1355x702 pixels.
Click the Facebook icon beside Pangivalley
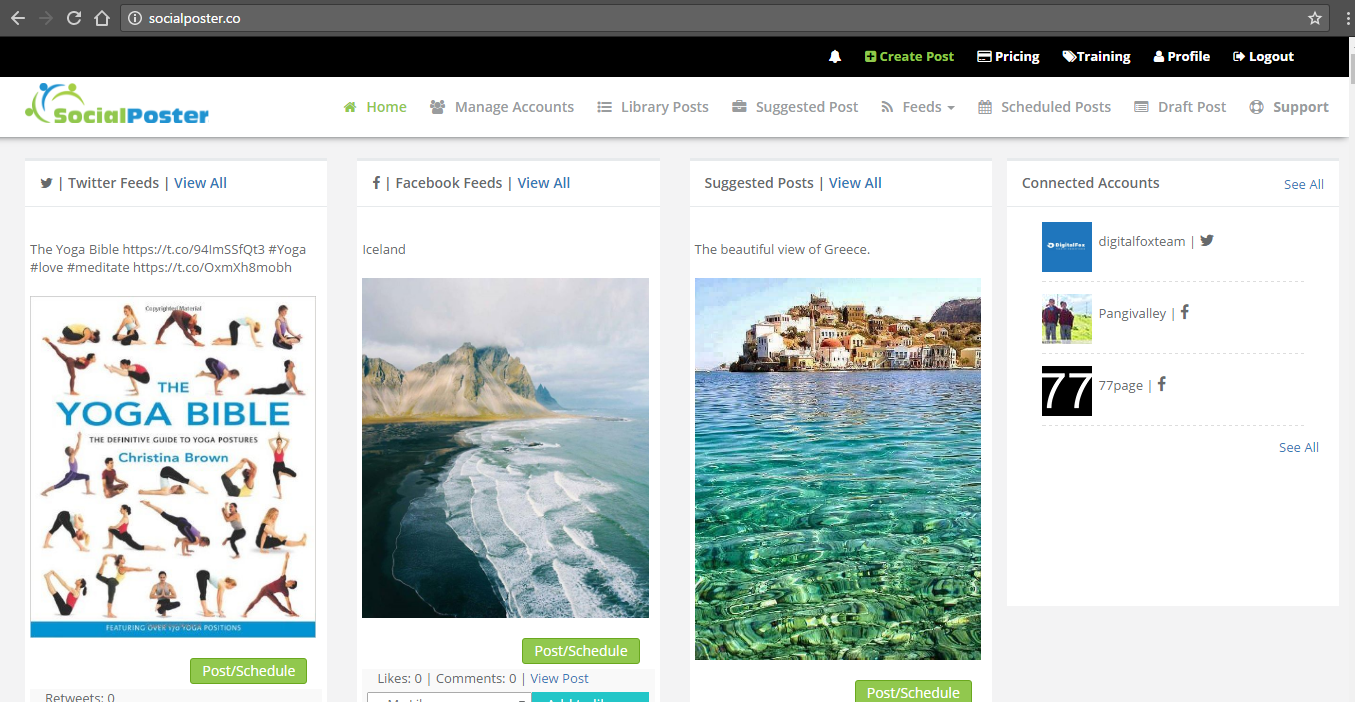tap(1185, 312)
